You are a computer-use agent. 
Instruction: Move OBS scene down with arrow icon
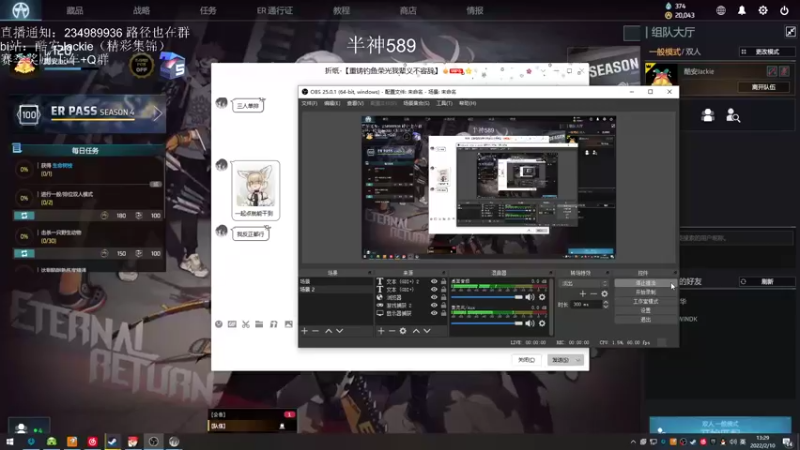[x=340, y=331]
